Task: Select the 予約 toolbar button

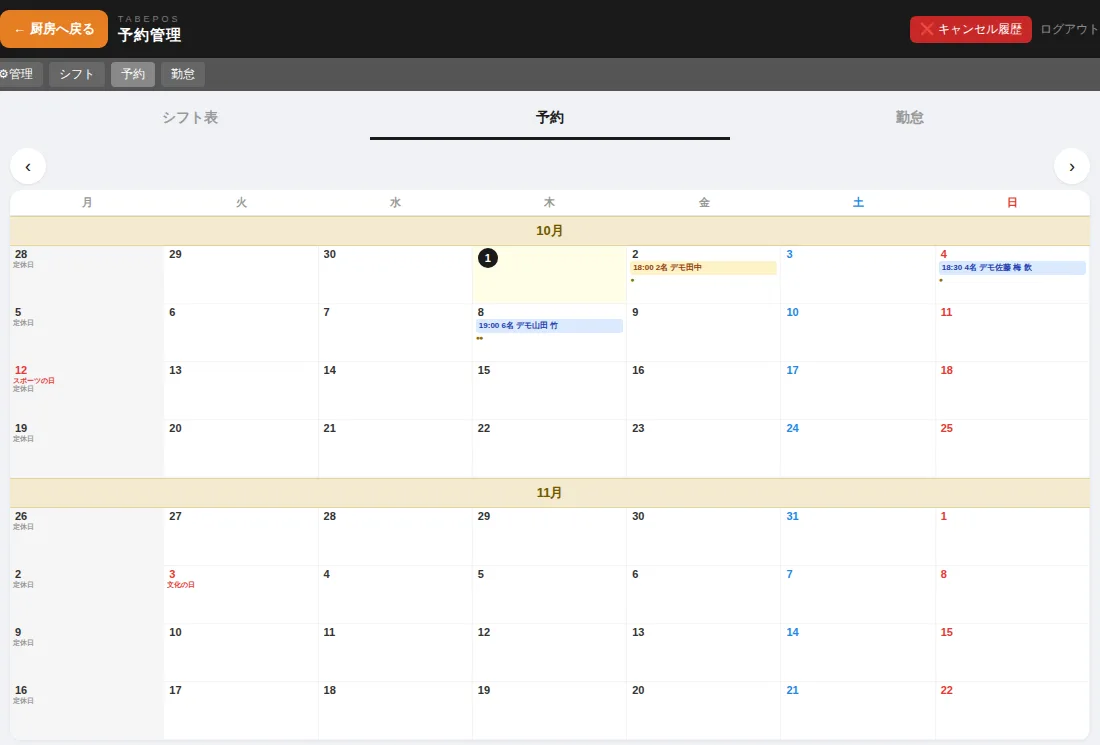Action: tap(133, 74)
